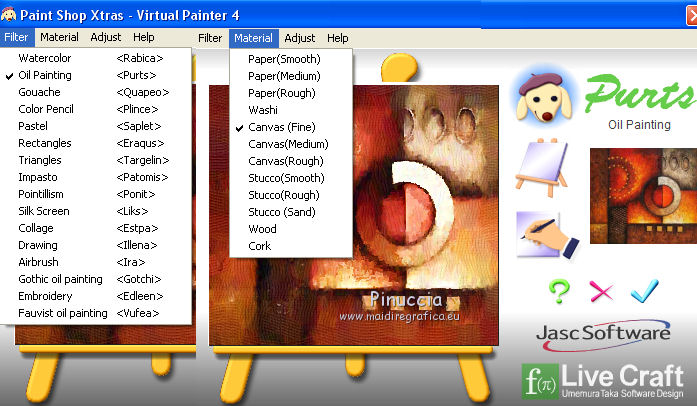Open the second Help menu

point(338,38)
